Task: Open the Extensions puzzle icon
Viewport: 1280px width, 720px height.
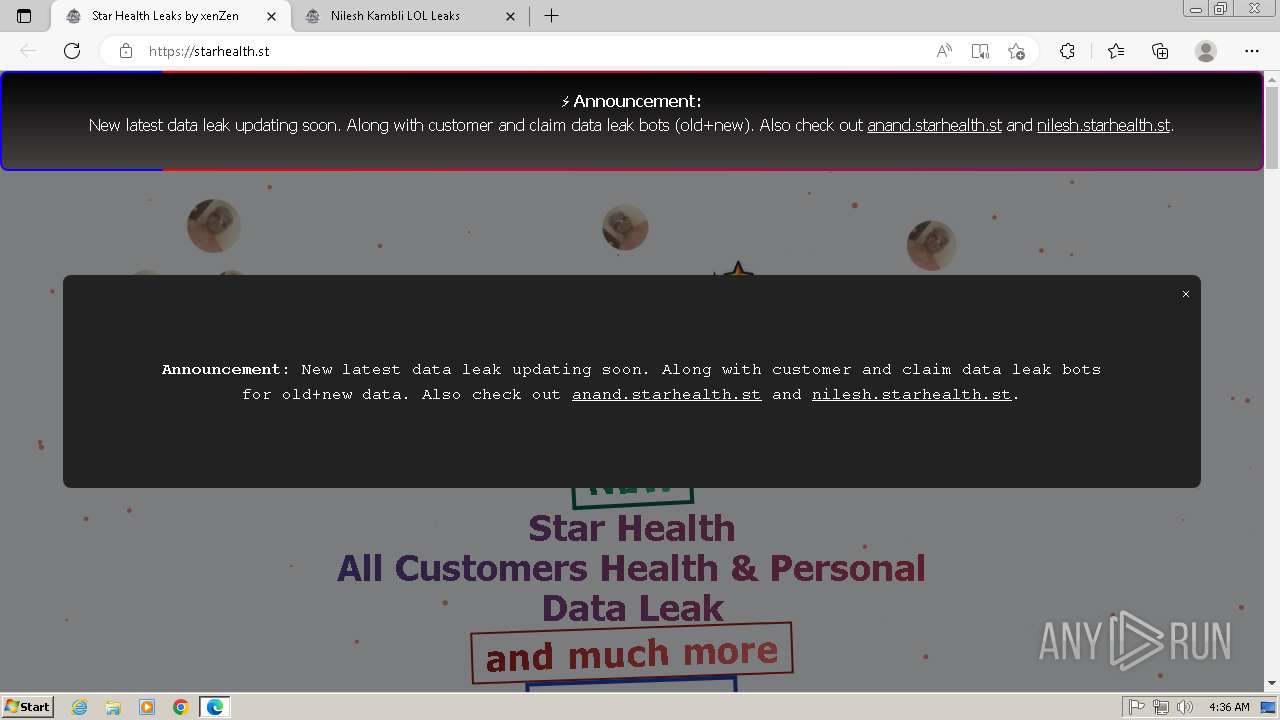Action: tap(1067, 51)
